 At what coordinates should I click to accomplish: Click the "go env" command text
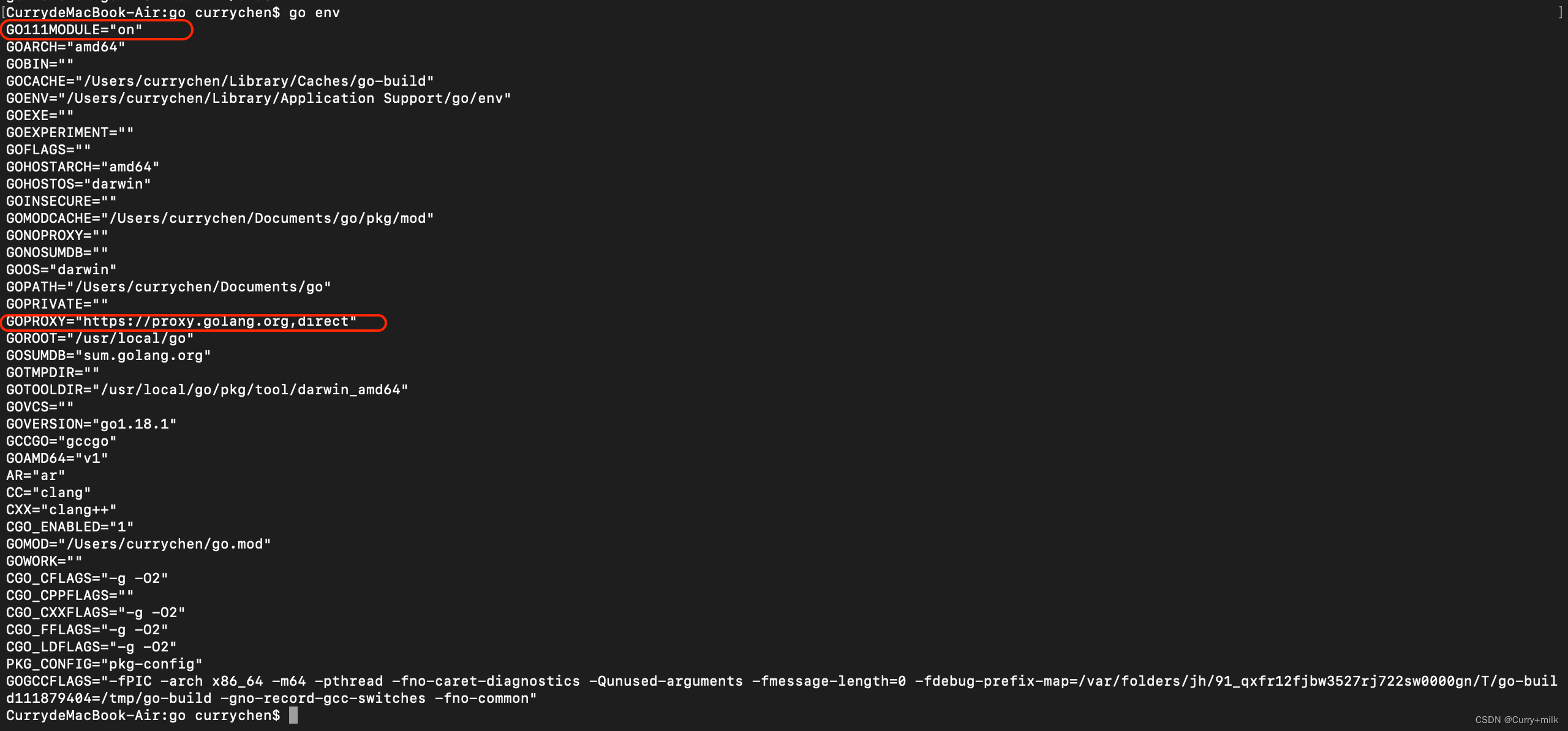click(314, 13)
